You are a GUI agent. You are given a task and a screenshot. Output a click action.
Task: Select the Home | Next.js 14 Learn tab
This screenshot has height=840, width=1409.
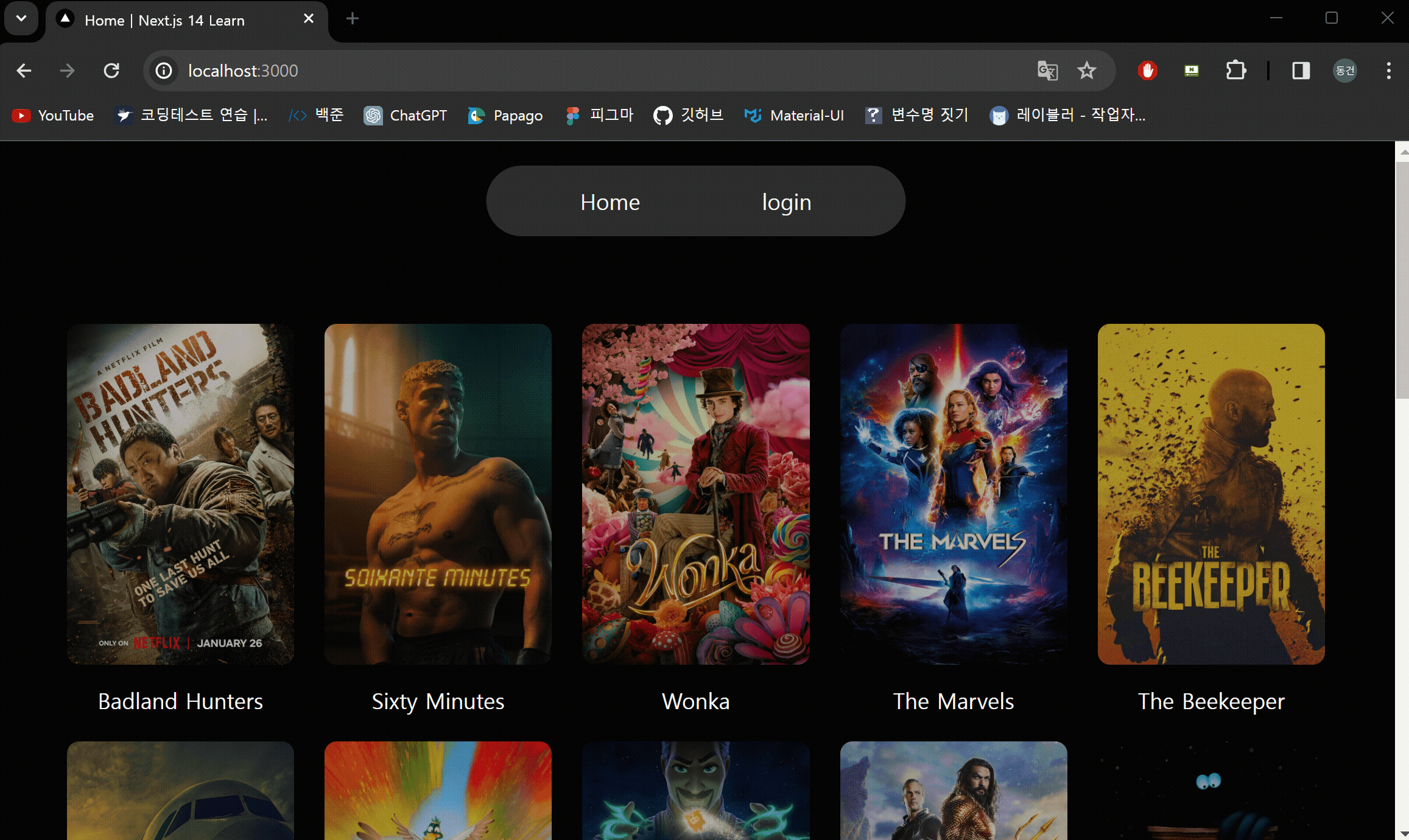(x=187, y=20)
